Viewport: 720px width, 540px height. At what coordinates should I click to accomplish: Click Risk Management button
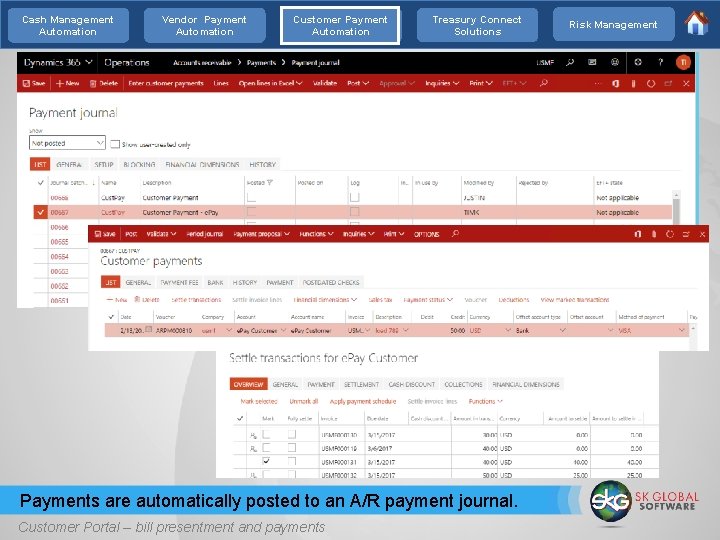(x=613, y=24)
